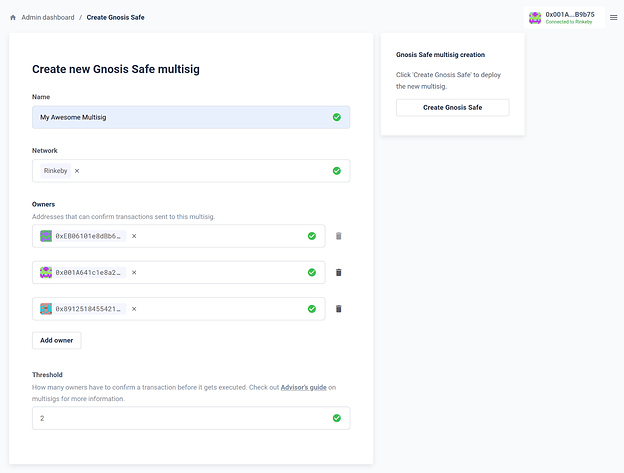The image size is (624, 473).
Task: Click the Name input field
Action: (x=180, y=117)
